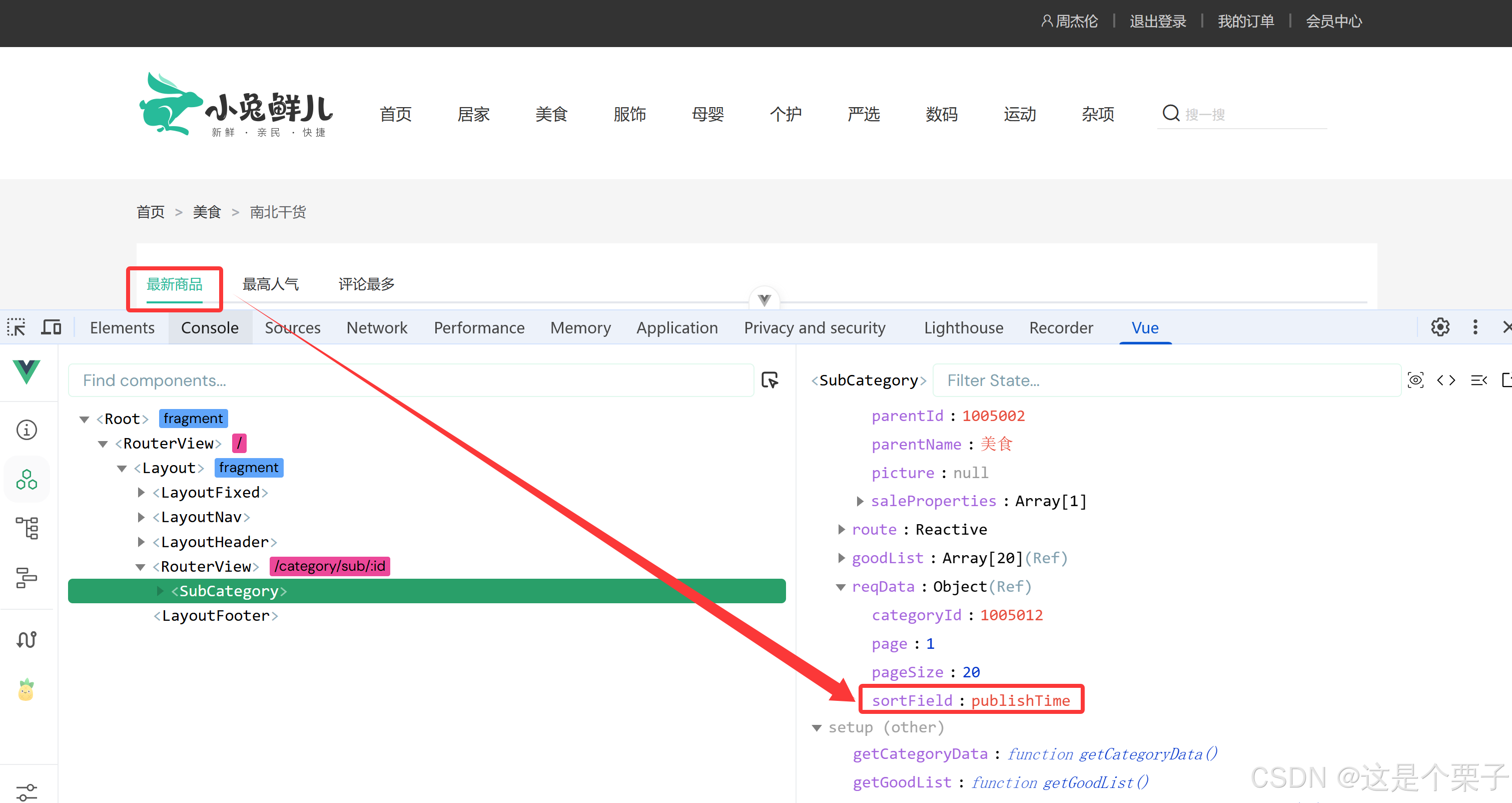Image resolution: width=1512 pixels, height=803 pixels.
Task: Click the DevTools settings gear icon
Action: [1440, 327]
